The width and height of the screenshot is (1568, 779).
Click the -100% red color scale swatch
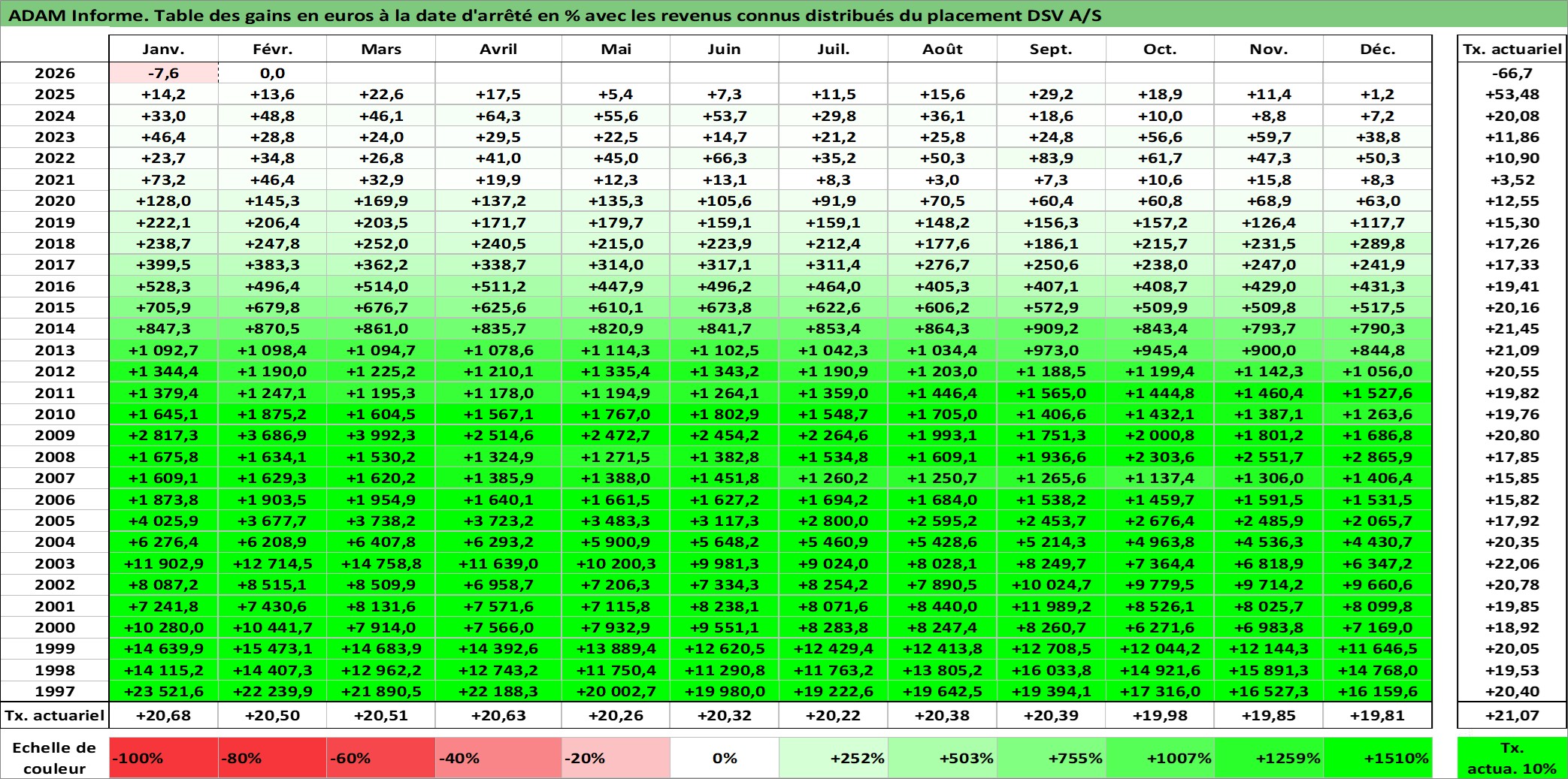(164, 758)
